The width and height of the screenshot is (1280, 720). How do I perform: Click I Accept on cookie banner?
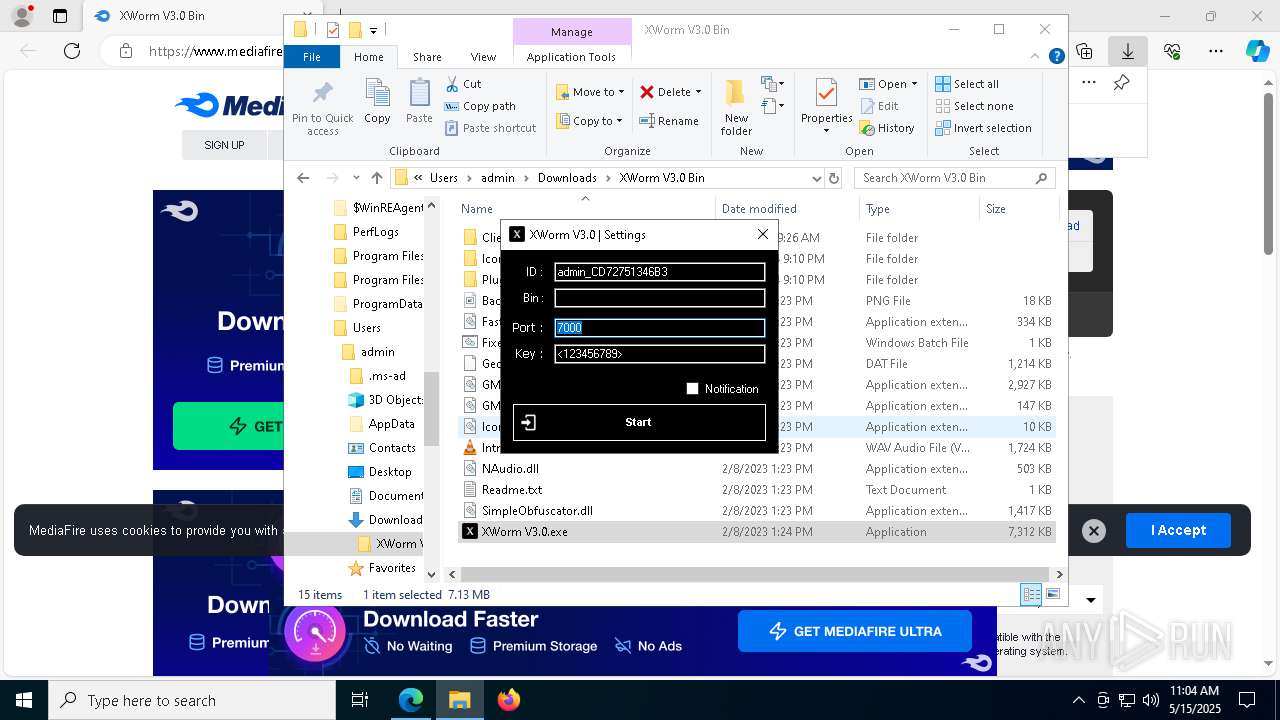pos(1178,530)
